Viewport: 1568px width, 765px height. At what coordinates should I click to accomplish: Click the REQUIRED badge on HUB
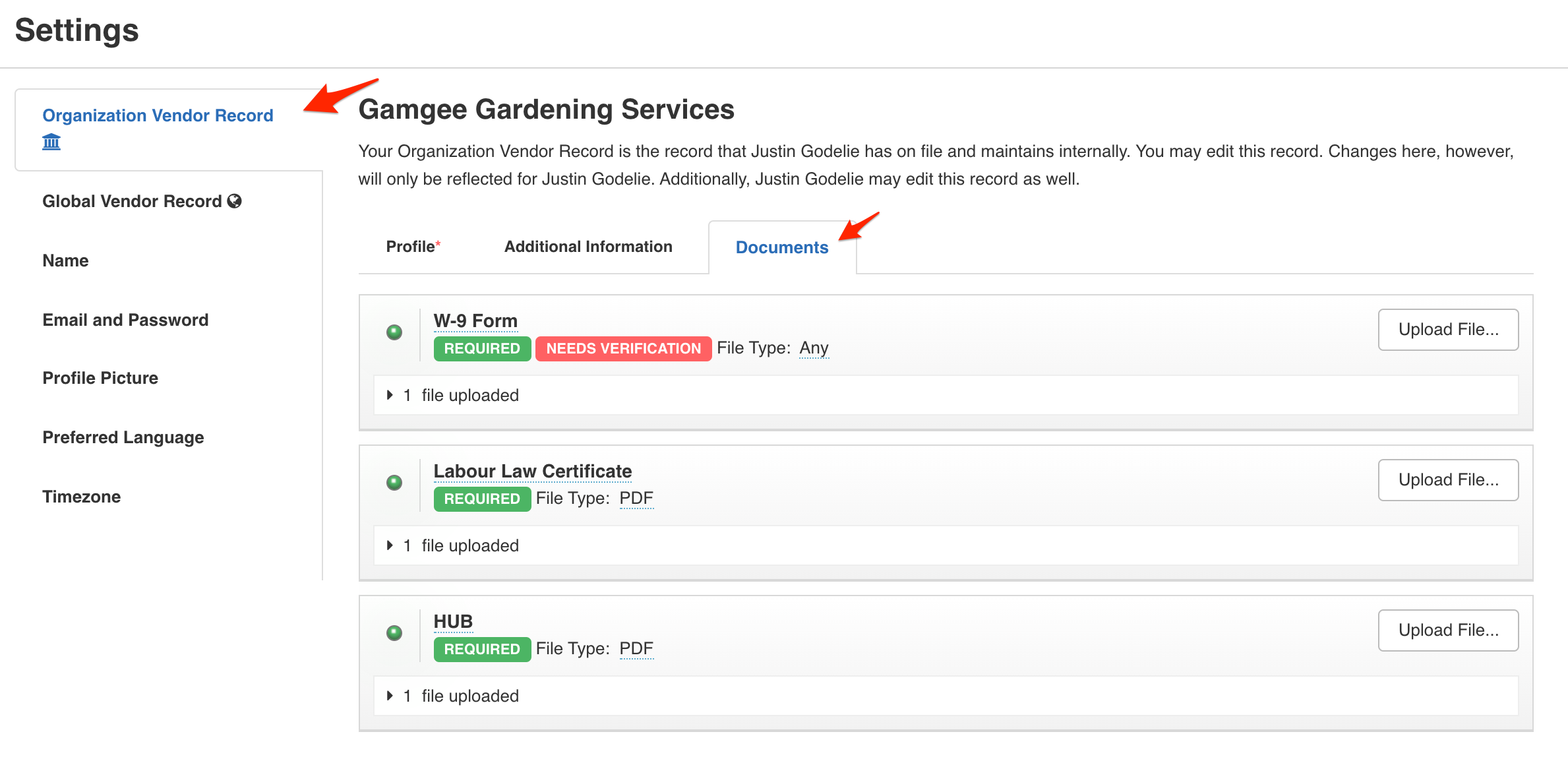482,649
